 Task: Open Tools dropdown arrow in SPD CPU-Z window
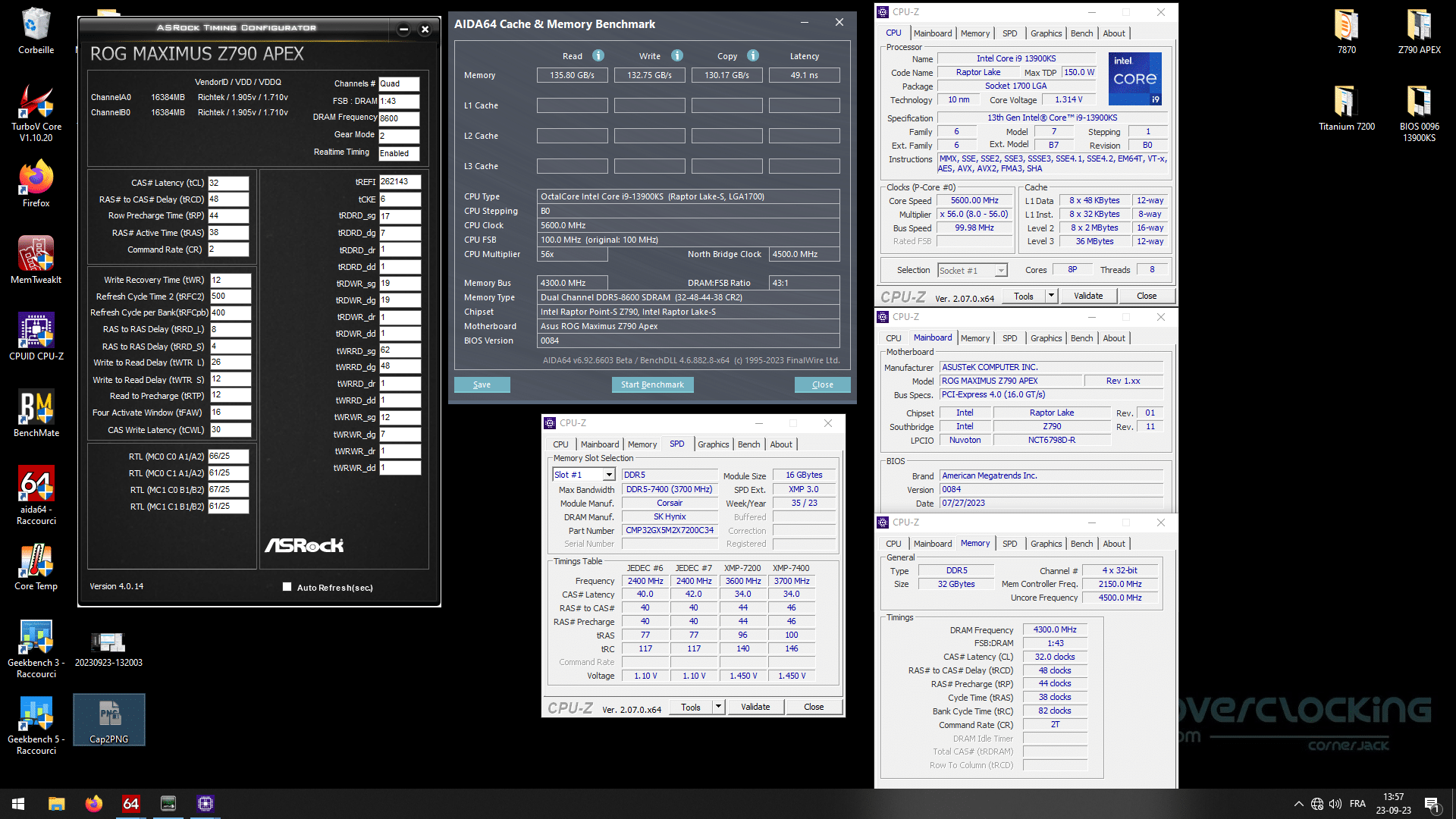coord(718,707)
